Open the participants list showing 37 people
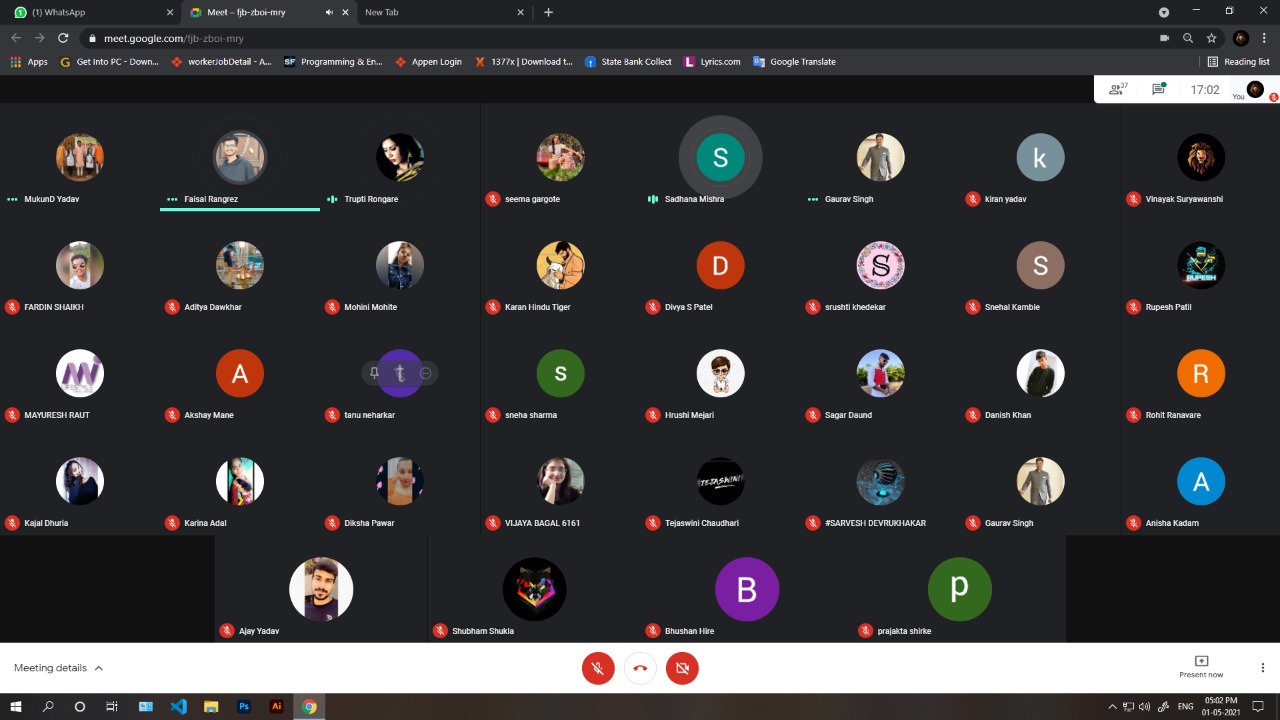 1117,89
